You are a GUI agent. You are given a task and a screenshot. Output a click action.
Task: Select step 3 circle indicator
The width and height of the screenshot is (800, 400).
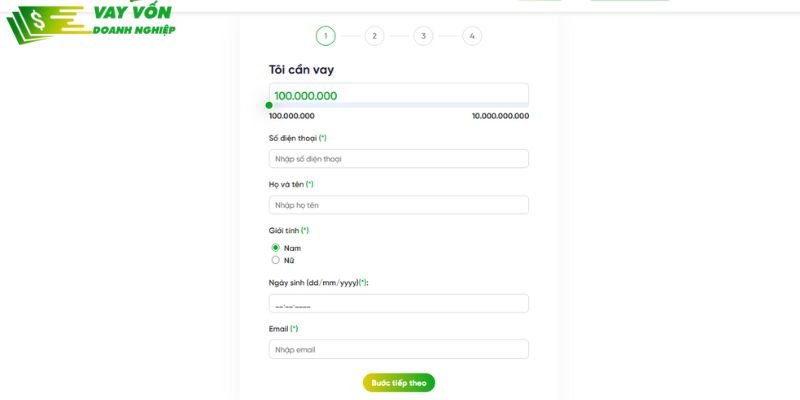tap(423, 36)
